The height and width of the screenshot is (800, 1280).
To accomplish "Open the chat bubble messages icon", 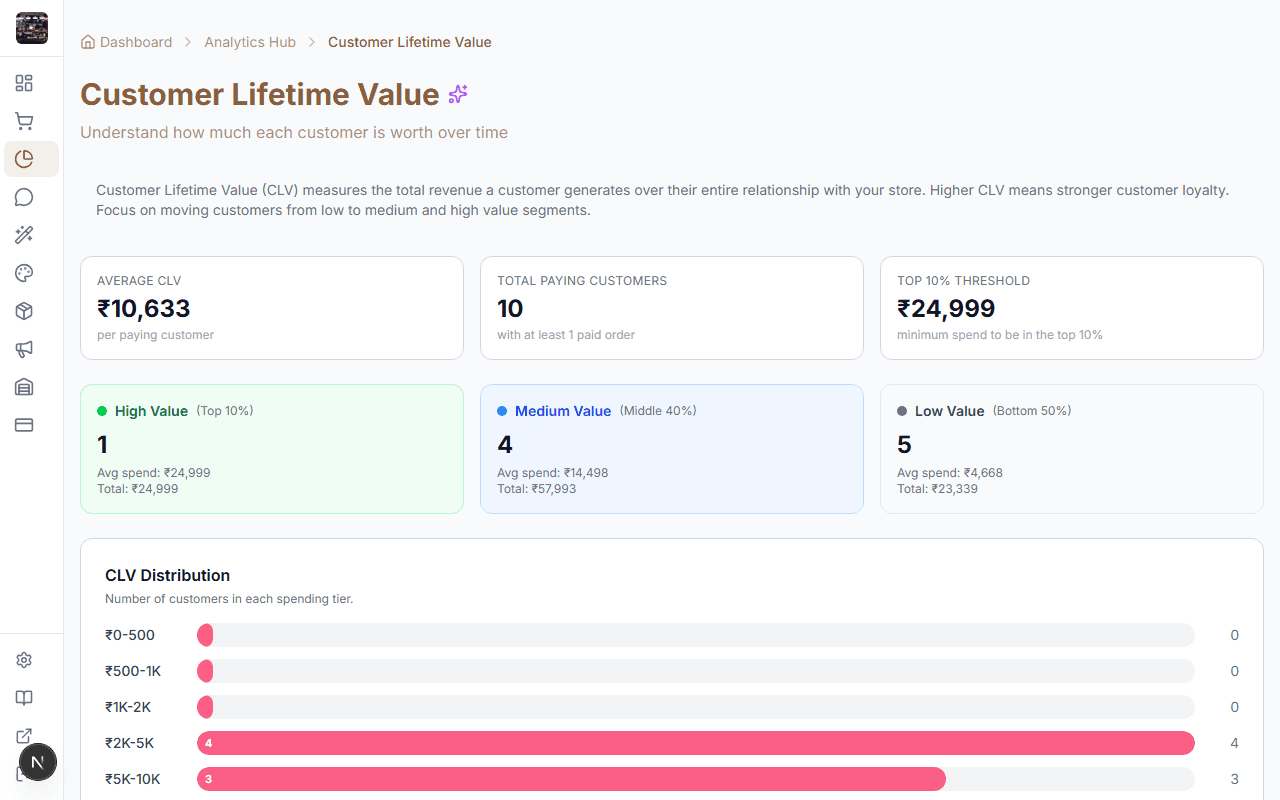I will 24,197.
